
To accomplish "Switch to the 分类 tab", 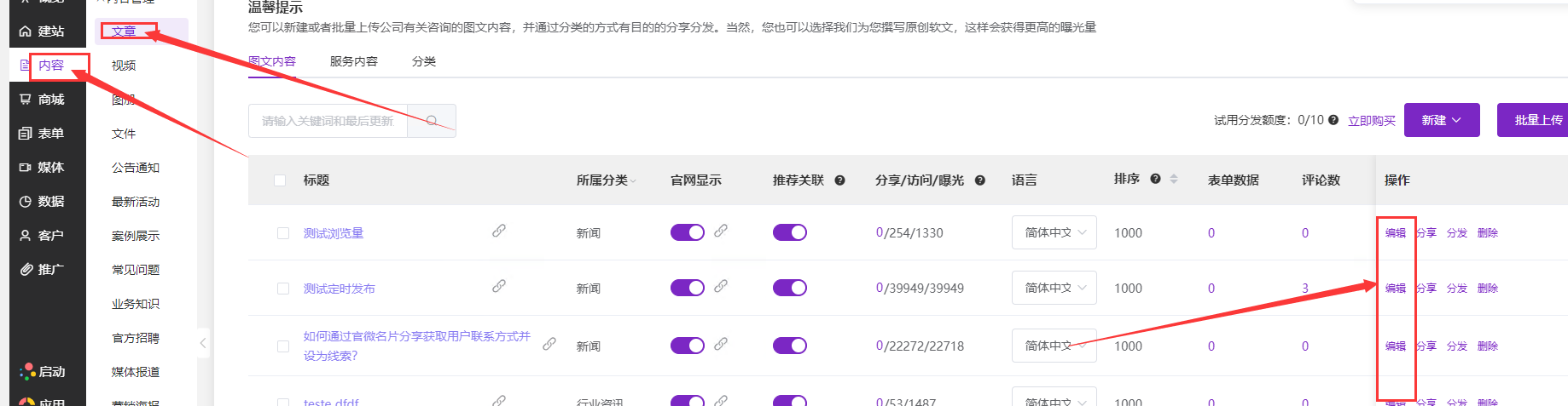I will tap(423, 61).
